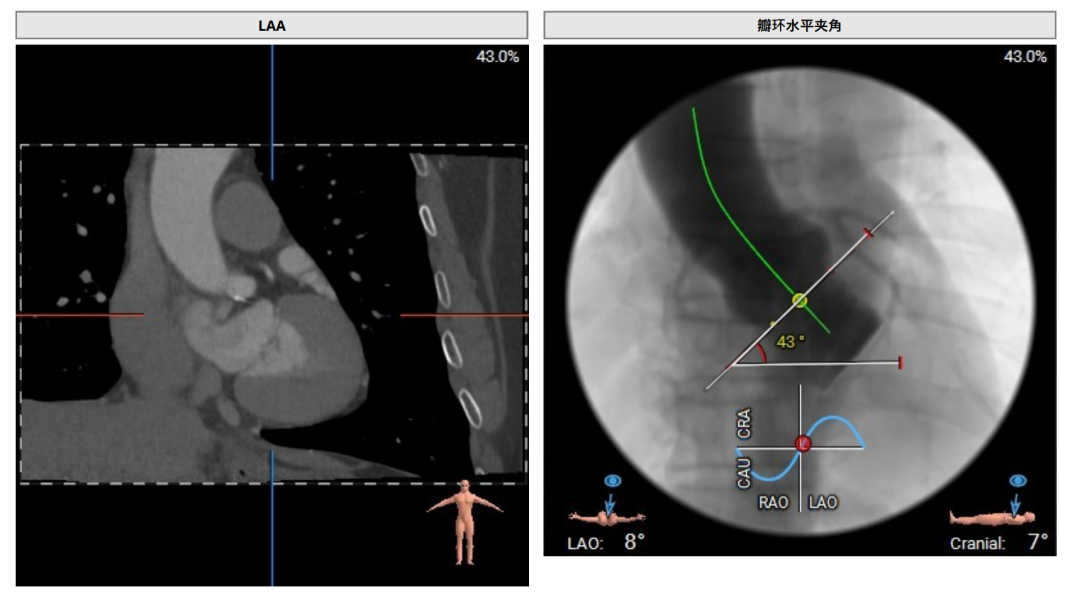
Task: Click the Cranial view lying body icon
Action: pyautogui.click(x=992, y=517)
